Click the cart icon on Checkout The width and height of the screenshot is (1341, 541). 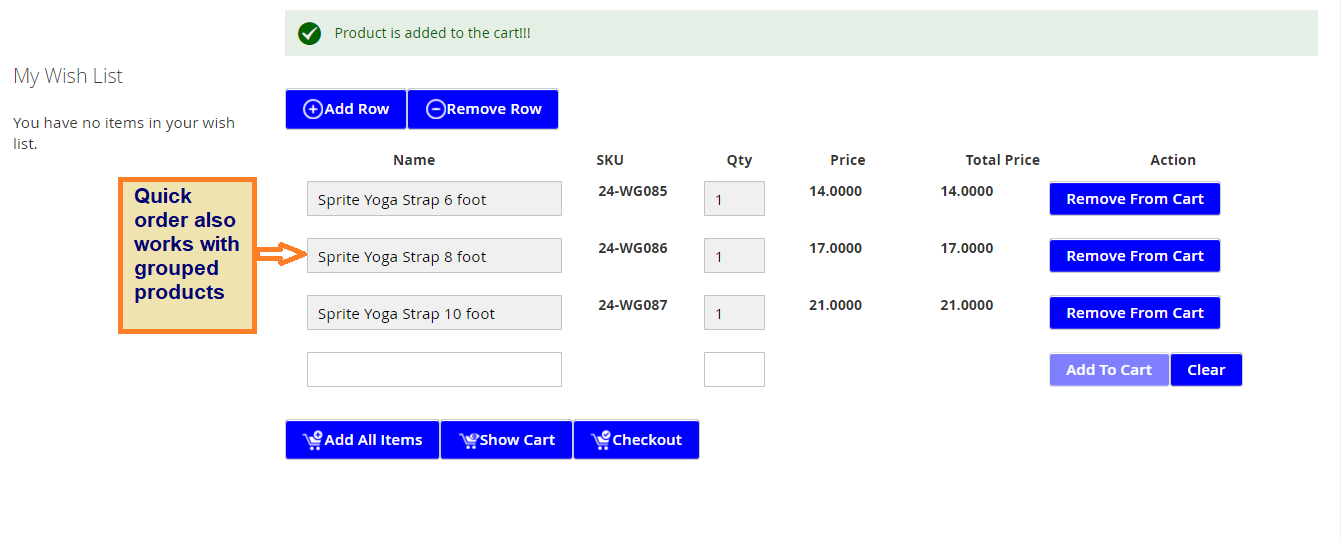601,440
